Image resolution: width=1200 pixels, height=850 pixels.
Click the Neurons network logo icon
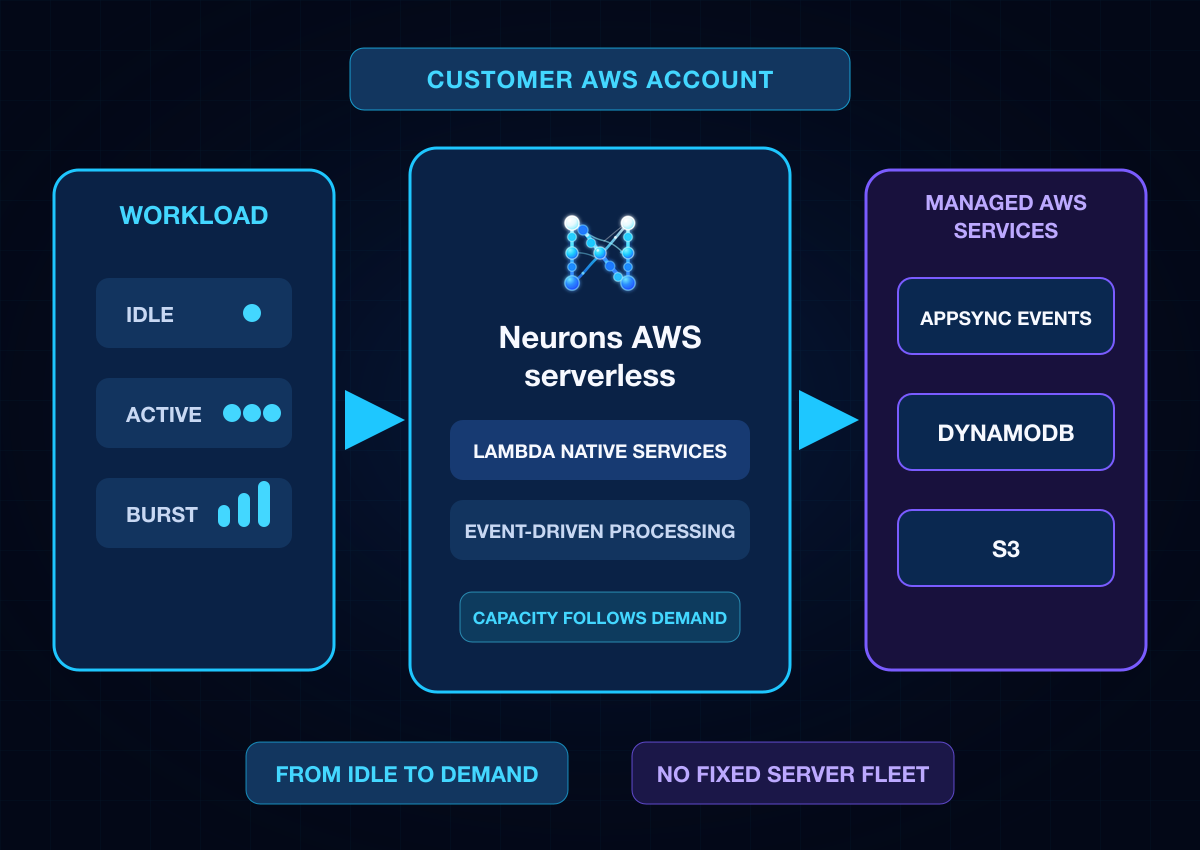point(600,253)
